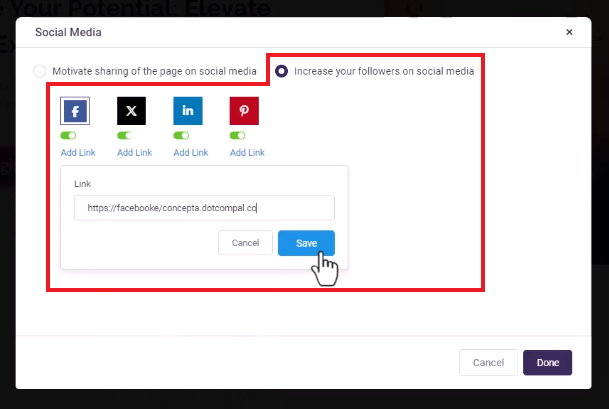Cancel the Social Media dialog
Viewport: 609px width, 409px height.
tap(488, 362)
